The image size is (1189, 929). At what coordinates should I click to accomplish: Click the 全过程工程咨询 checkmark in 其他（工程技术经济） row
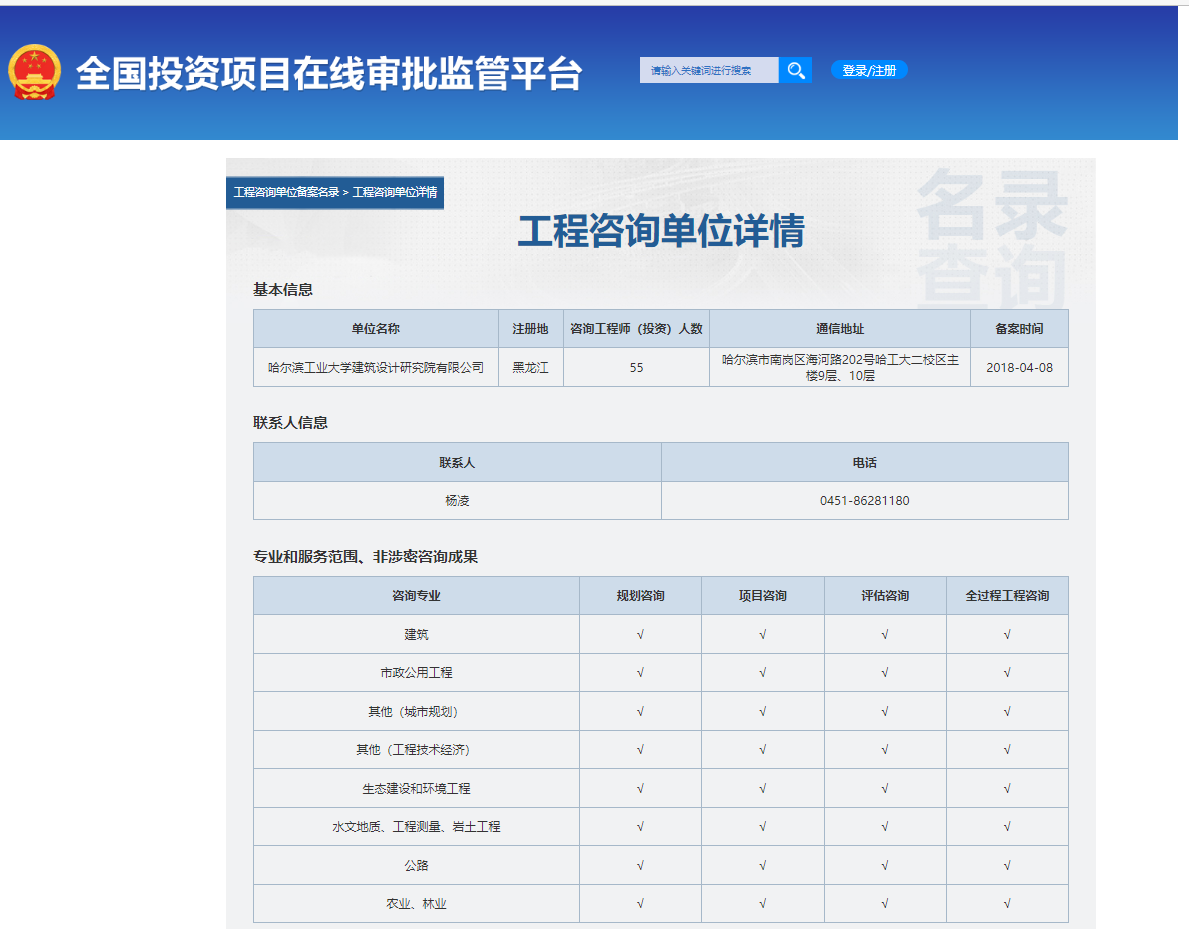[1007, 750]
